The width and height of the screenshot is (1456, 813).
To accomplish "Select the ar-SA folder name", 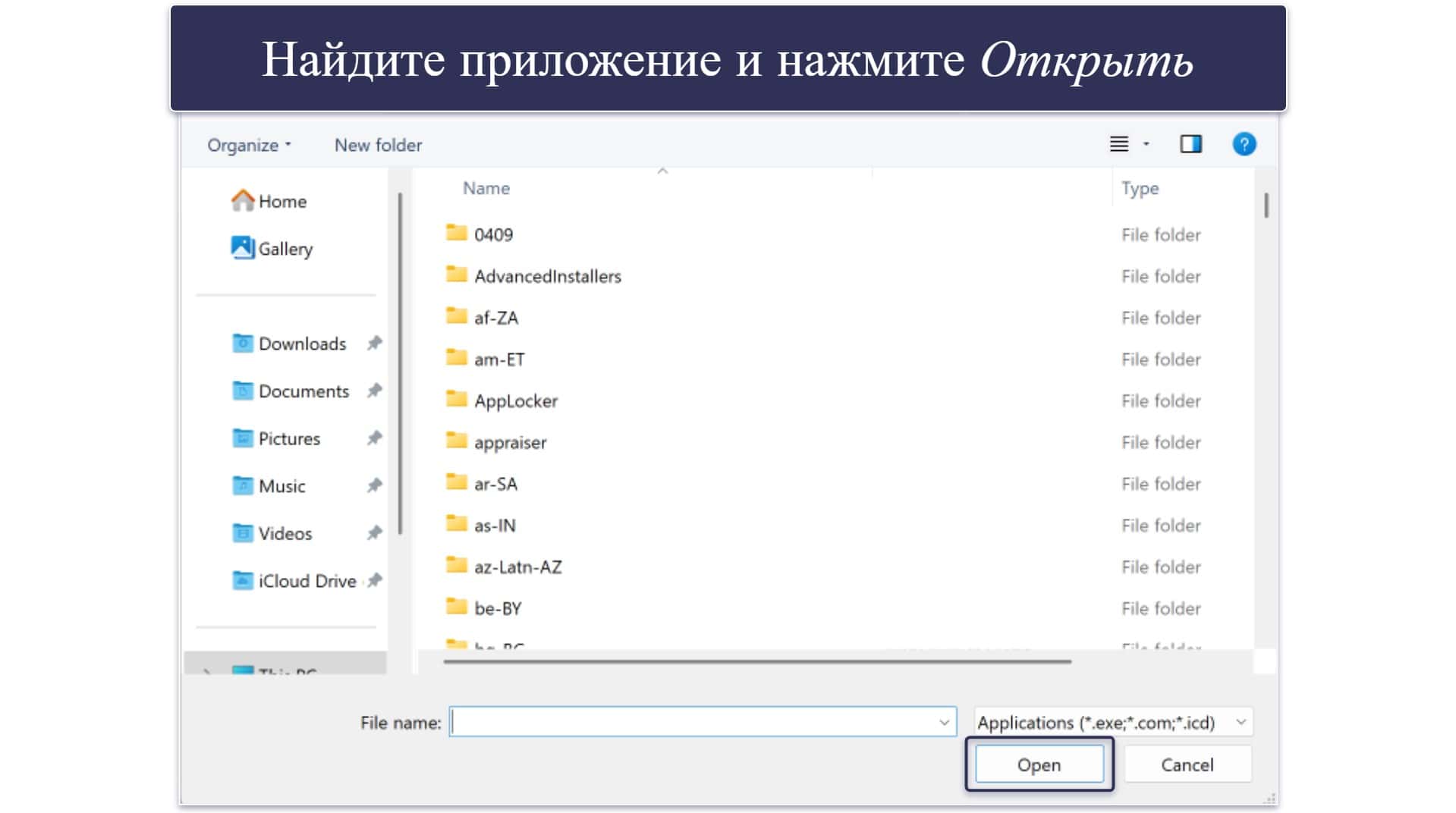I will coord(495,484).
